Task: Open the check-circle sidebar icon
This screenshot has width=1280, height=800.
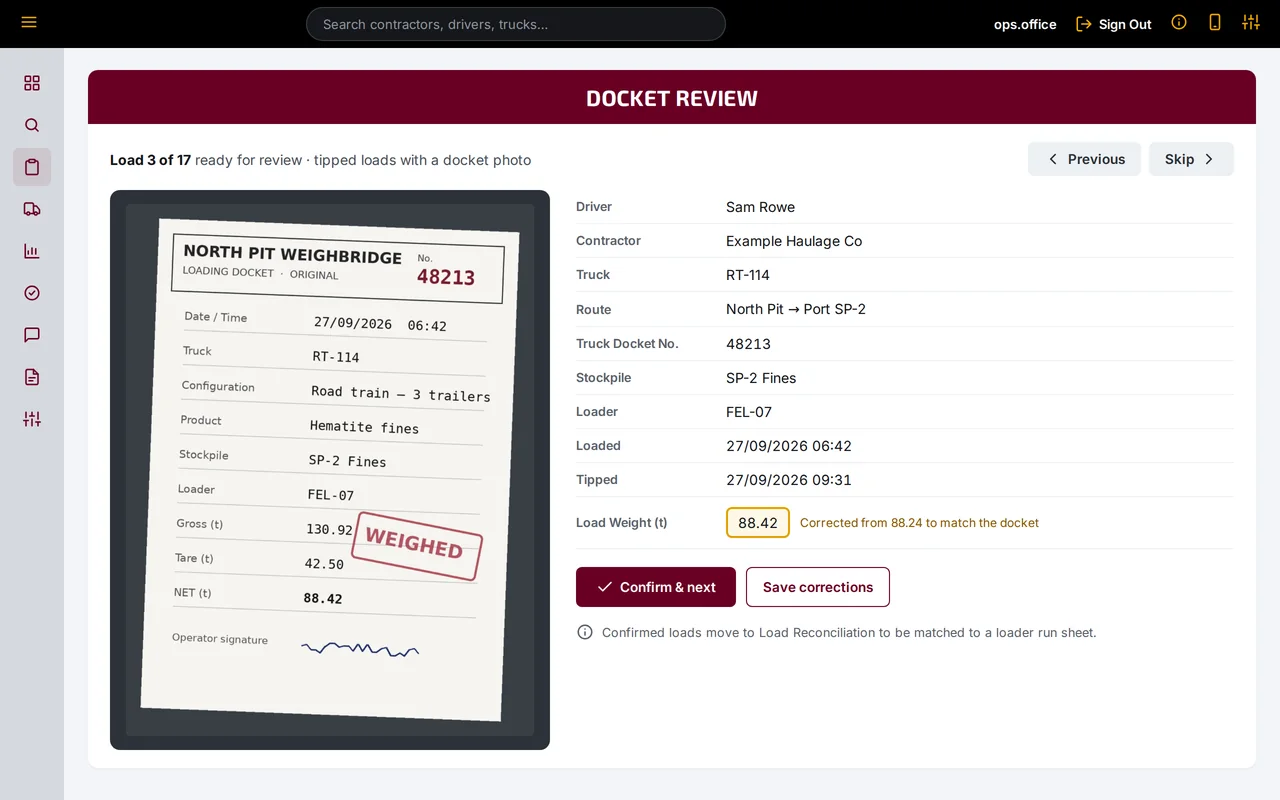Action: coord(32,293)
